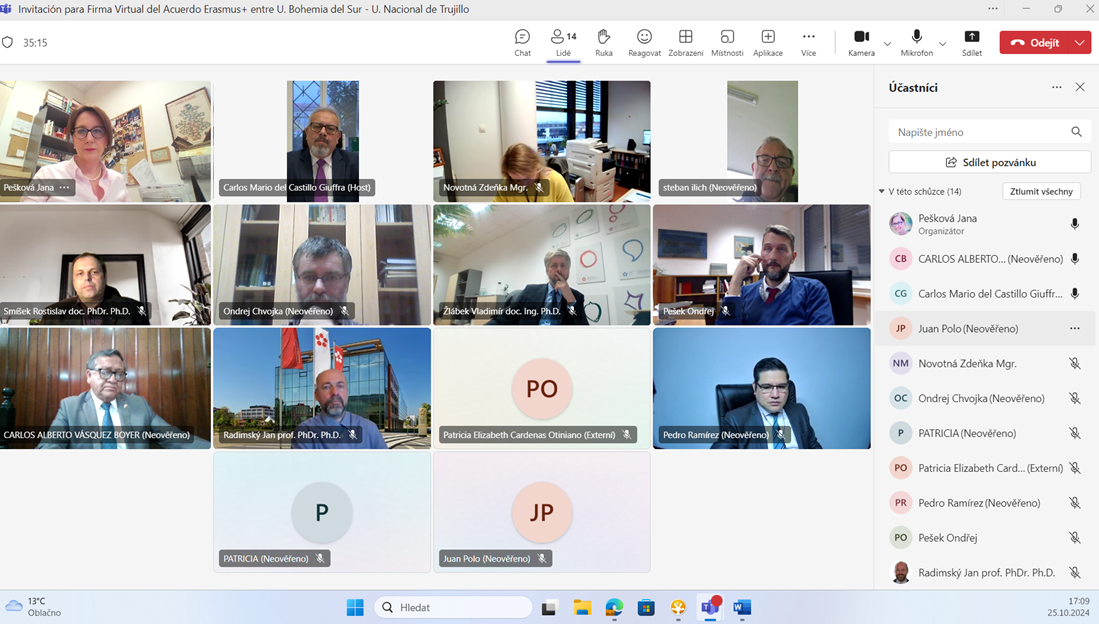Click the search magnifier in participants panel

(1077, 132)
